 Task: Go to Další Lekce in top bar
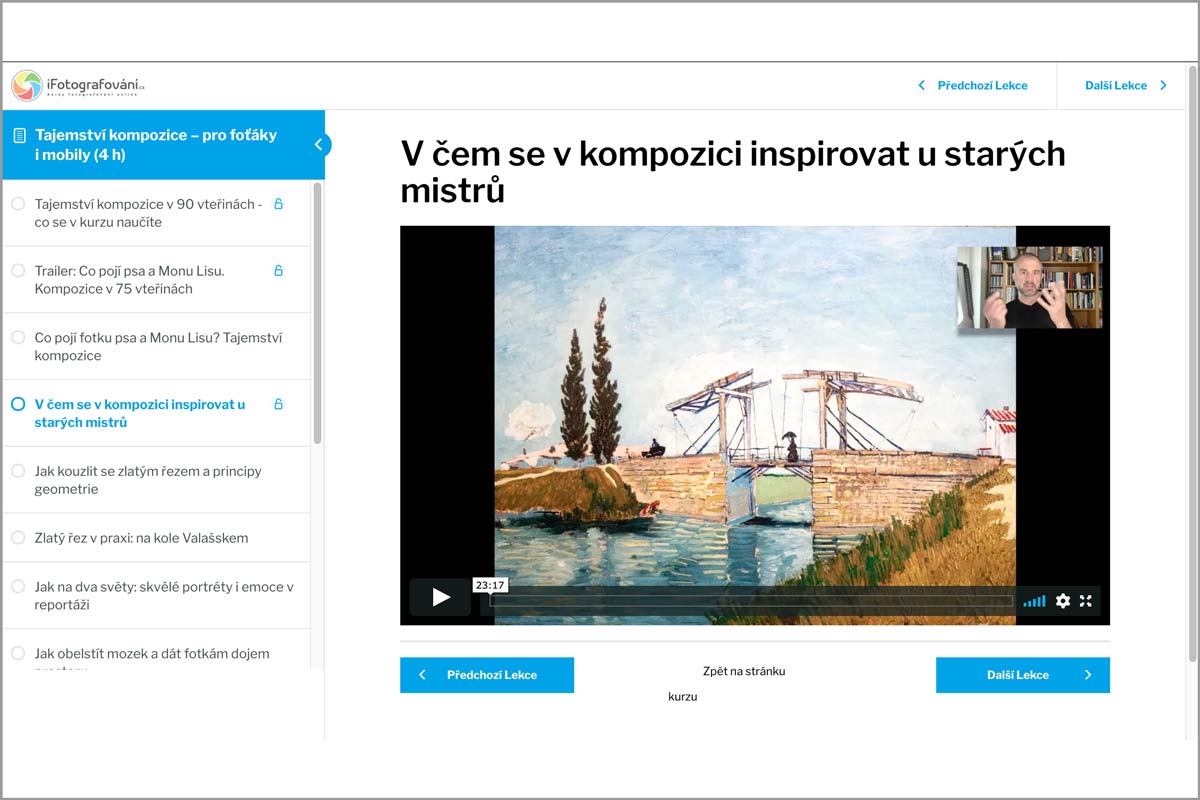point(1116,86)
